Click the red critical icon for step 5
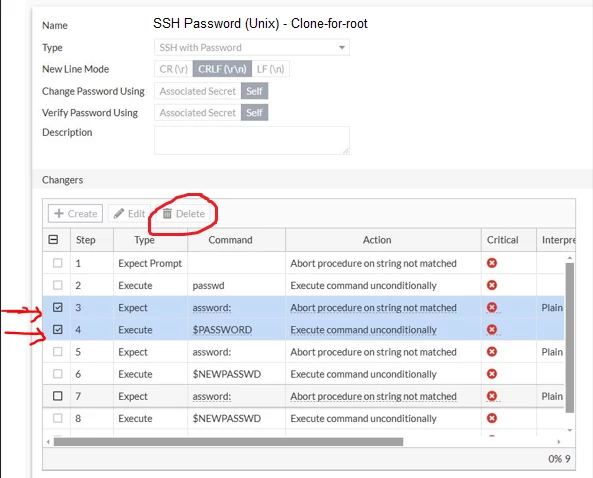The width and height of the screenshot is (593, 478). point(492,352)
